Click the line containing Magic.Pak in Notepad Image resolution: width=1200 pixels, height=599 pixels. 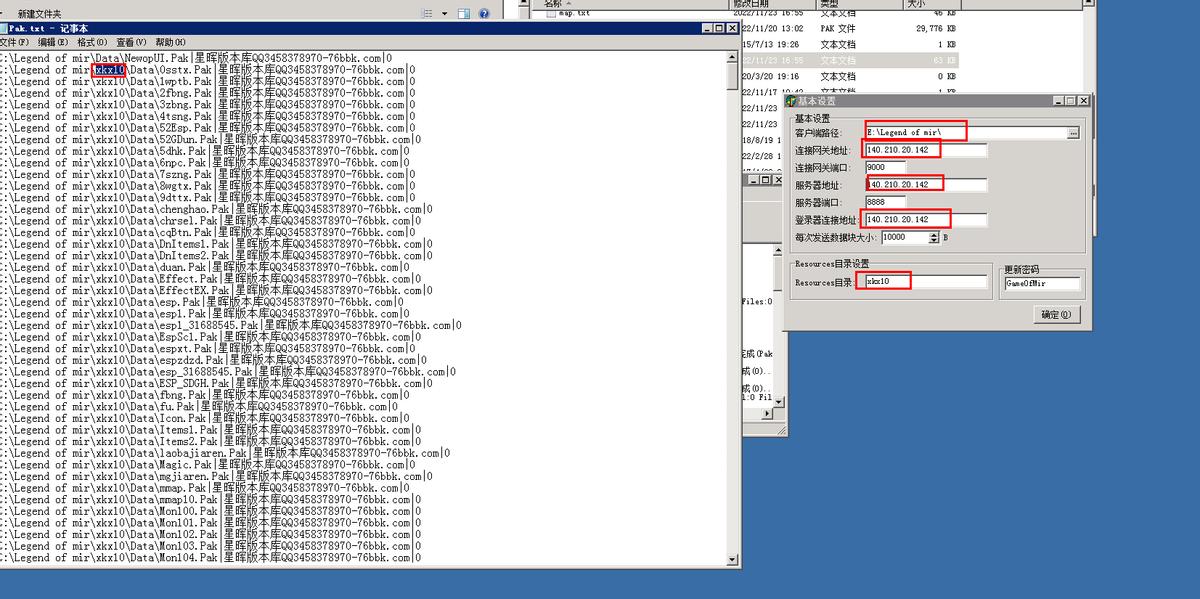tap(208, 465)
